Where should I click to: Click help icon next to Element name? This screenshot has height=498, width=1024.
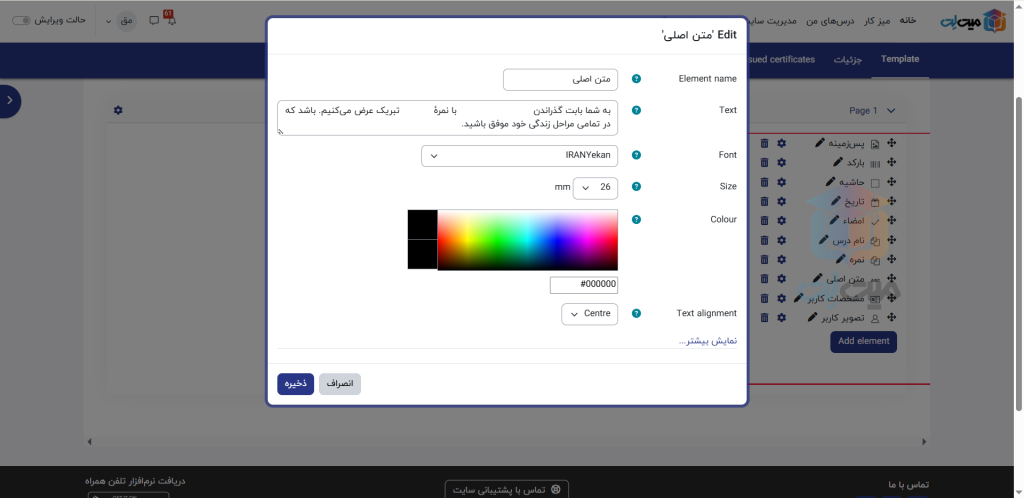pyautogui.click(x=636, y=79)
